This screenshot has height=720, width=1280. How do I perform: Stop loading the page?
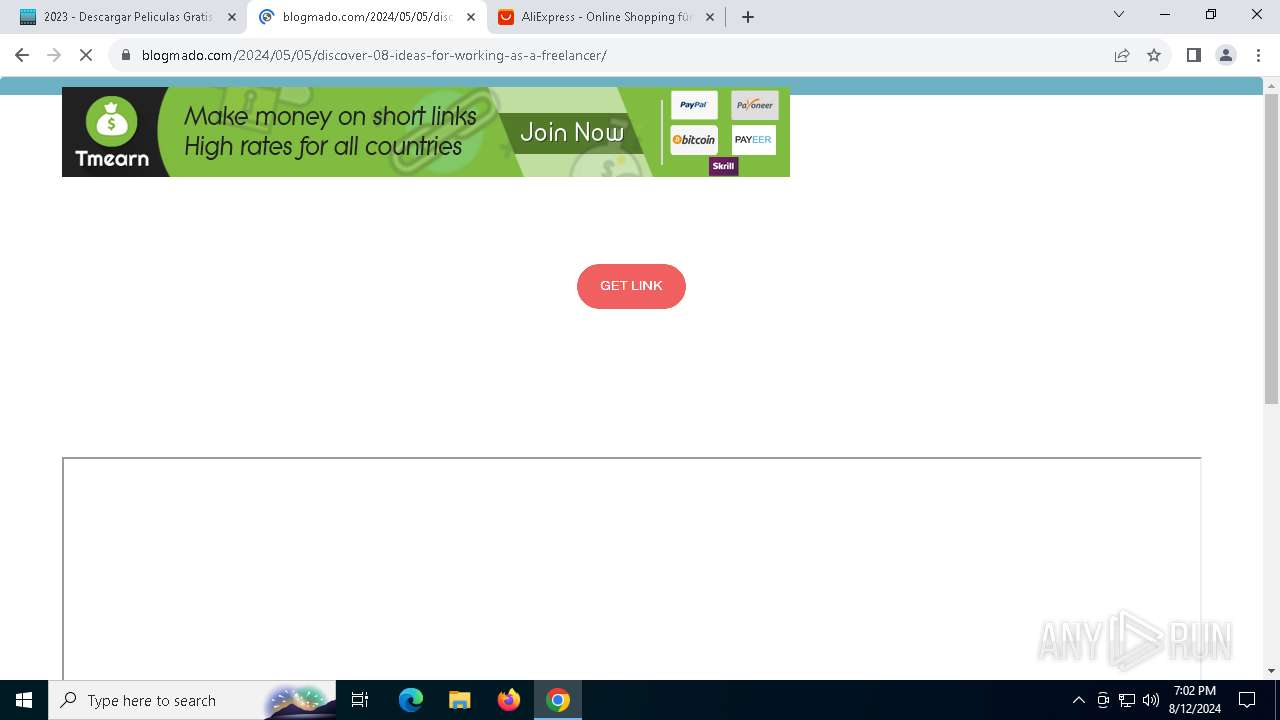86,55
